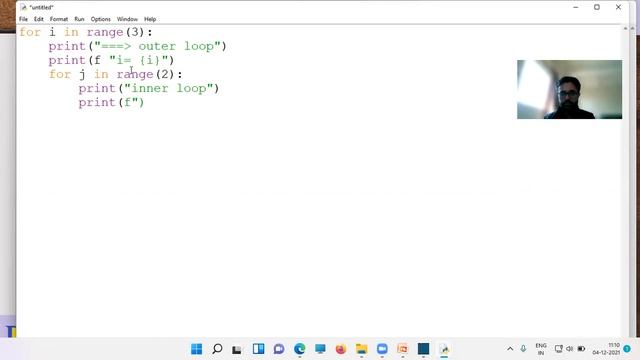The width and height of the screenshot is (640, 360).
Task: Open the File menu
Action: click(23, 19)
